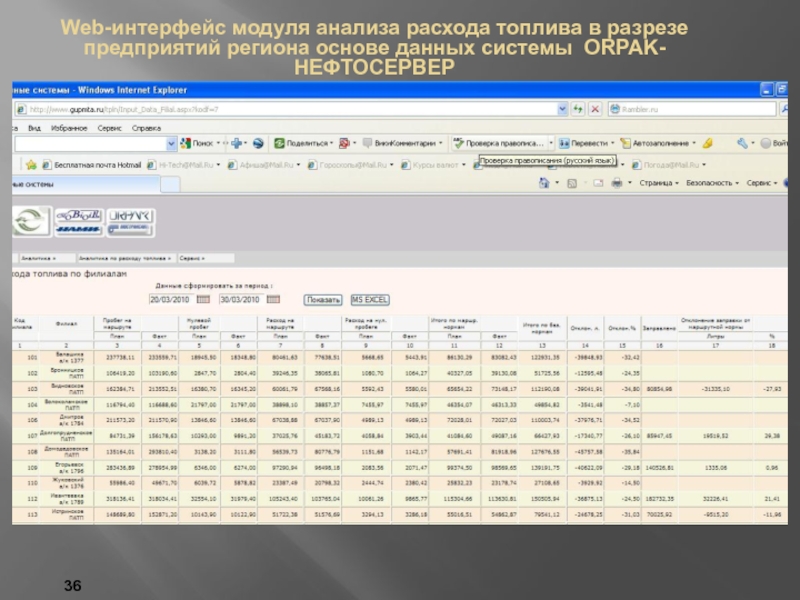The width and height of the screenshot is (800, 600).
Task: Click the green circular arrows logo
Action: click(x=31, y=221)
